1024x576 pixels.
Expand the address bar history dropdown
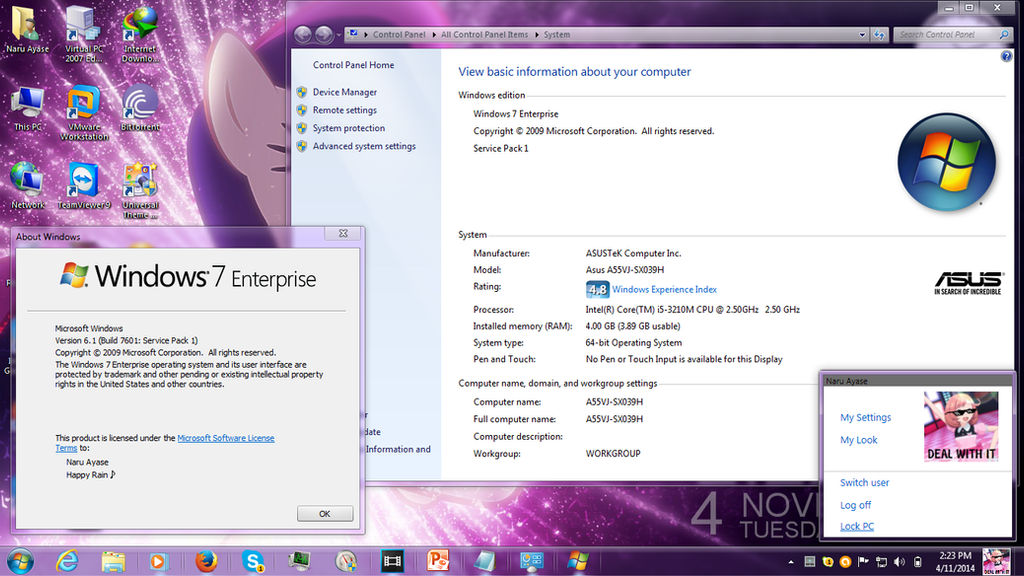tap(859, 34)
